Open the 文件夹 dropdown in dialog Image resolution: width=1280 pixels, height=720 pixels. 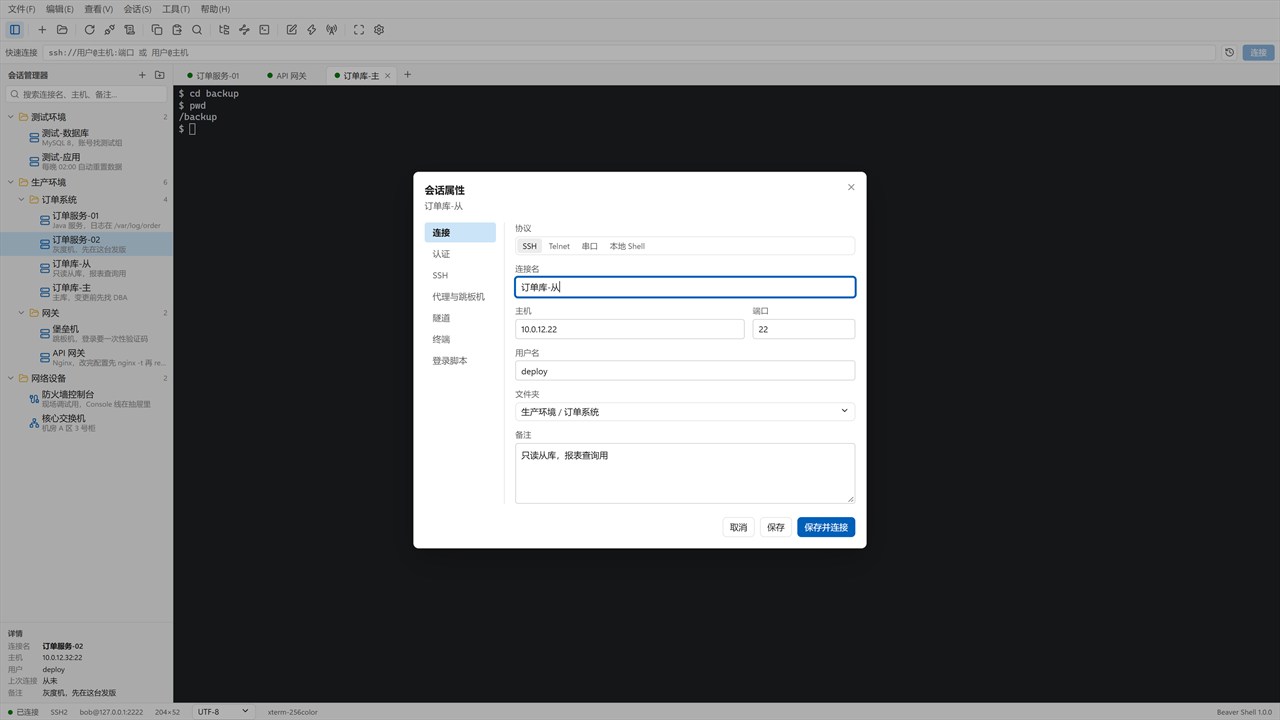click(x=685, y=411)
